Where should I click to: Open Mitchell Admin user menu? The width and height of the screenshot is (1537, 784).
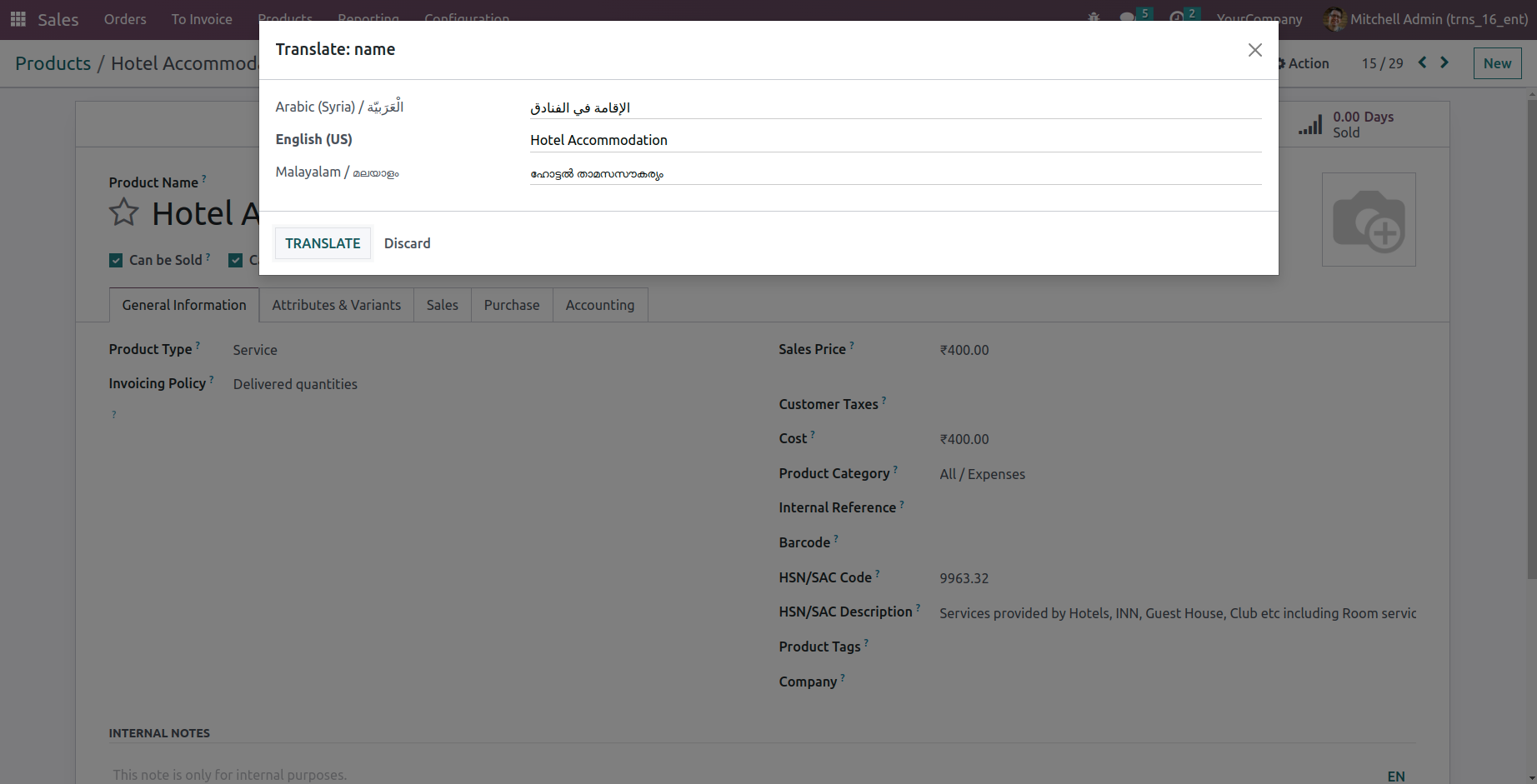tap(1426, 18)
